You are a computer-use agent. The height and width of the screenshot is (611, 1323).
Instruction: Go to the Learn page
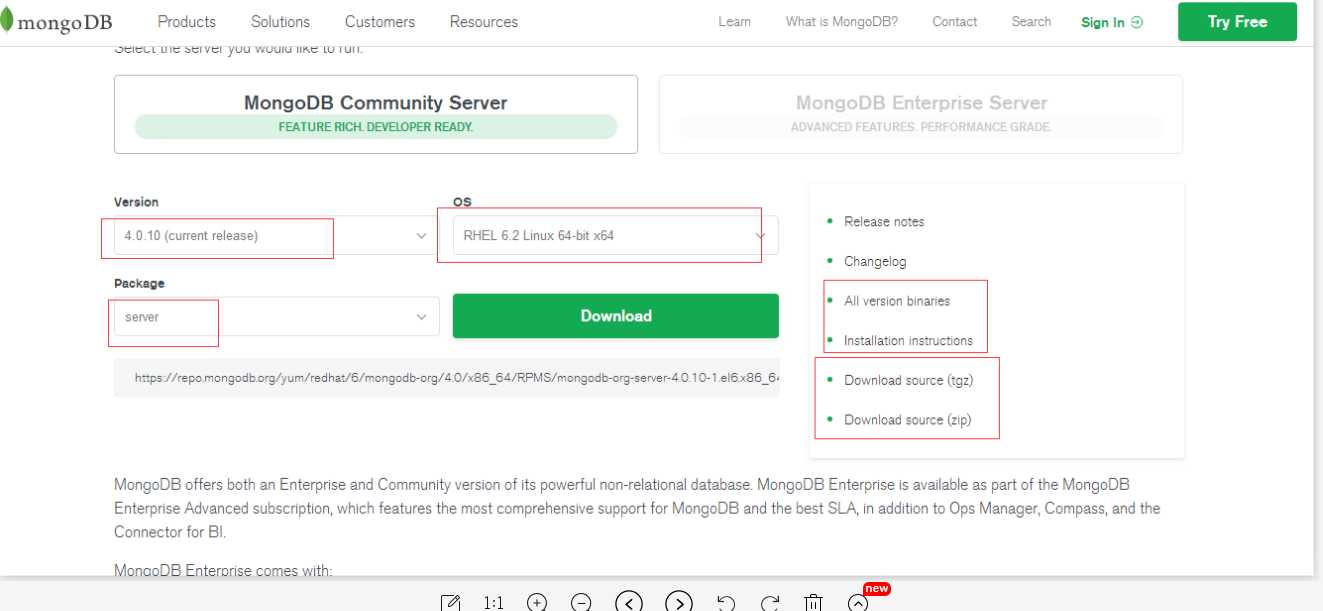[734, 21]
